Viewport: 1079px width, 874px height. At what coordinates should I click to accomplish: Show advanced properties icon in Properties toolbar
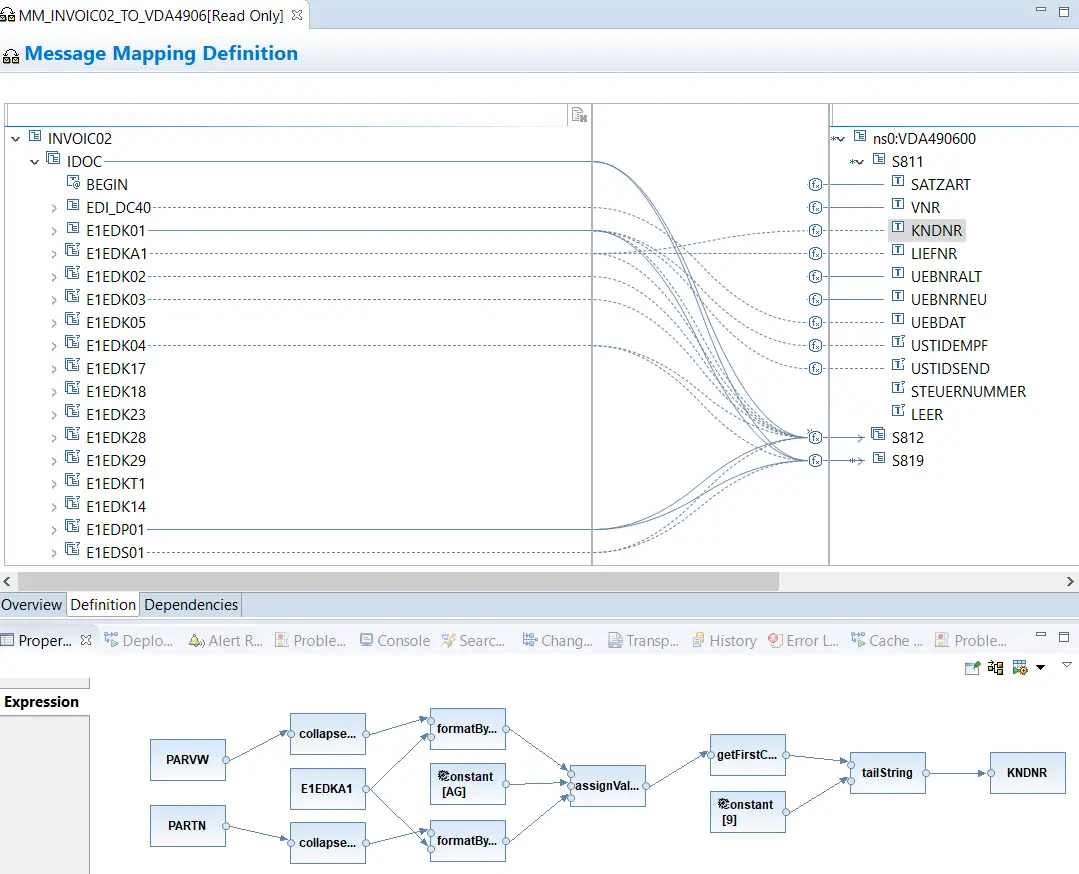[x=1020, y=668]
